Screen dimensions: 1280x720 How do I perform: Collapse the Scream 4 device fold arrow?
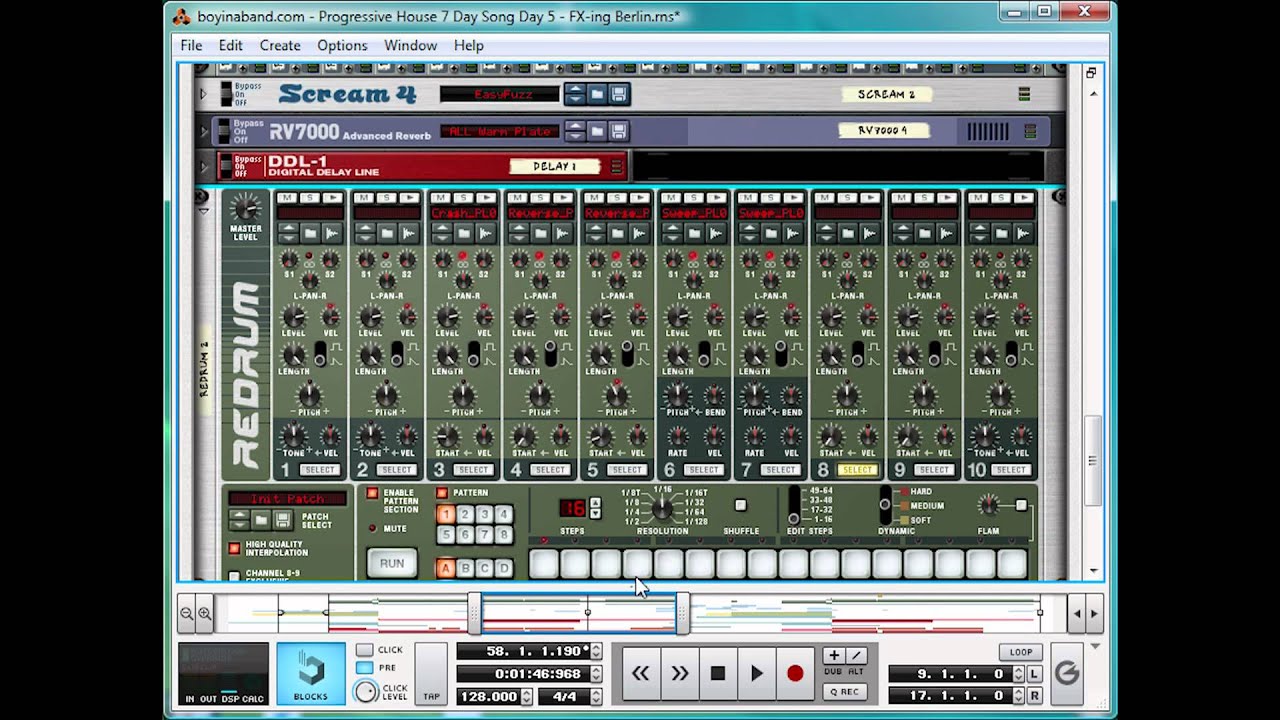tap(203, 94)
